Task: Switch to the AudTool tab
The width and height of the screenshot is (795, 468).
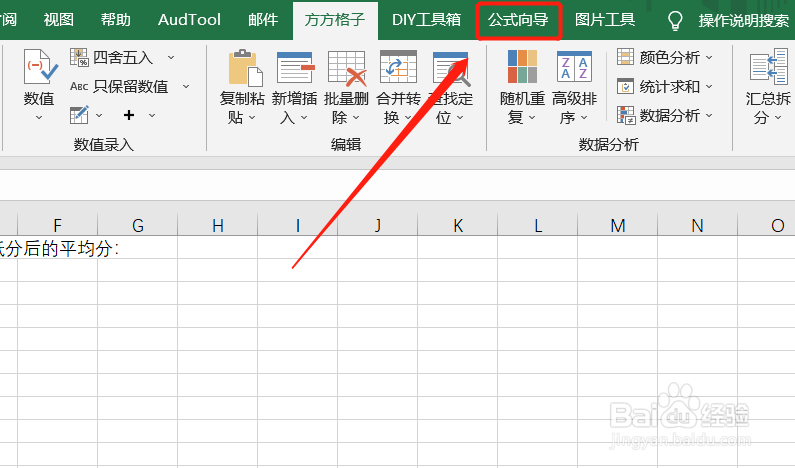Action: (189, 20)
